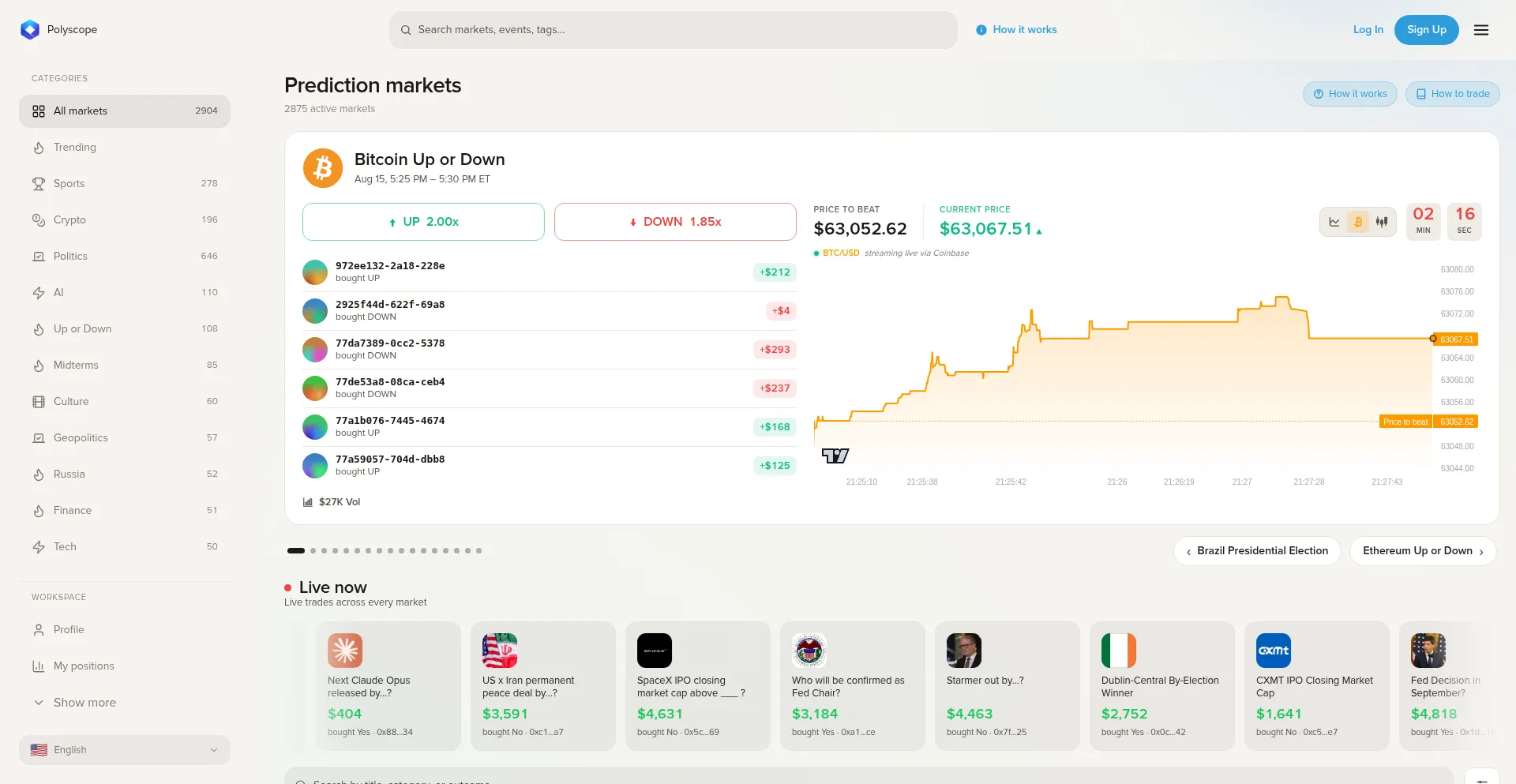1516x784 pixels.
Task: Open the CXMT IPO market thumbnail
Action: click(x=1274, y=651)
